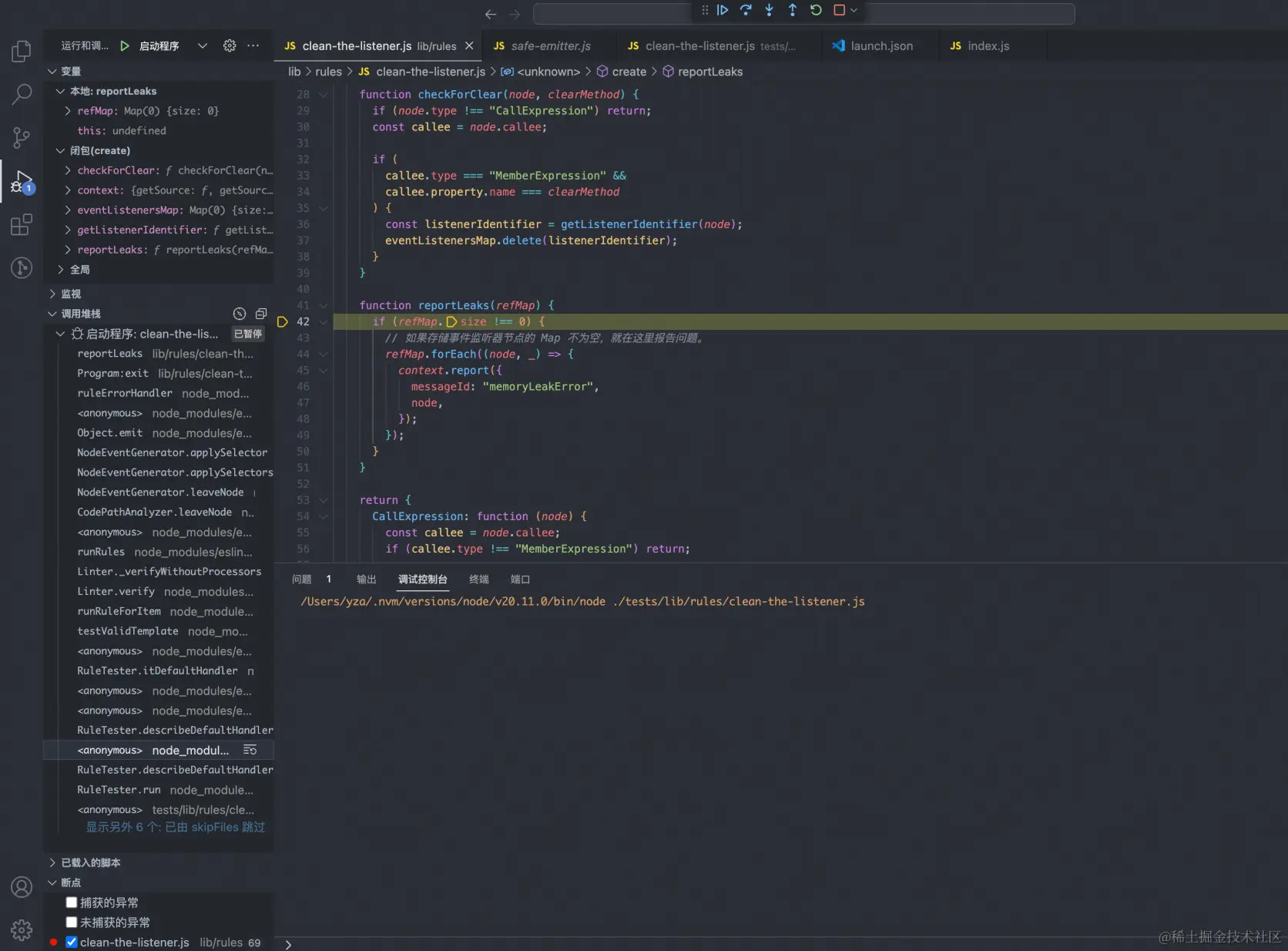Start debugging with the green play icon

125,46
